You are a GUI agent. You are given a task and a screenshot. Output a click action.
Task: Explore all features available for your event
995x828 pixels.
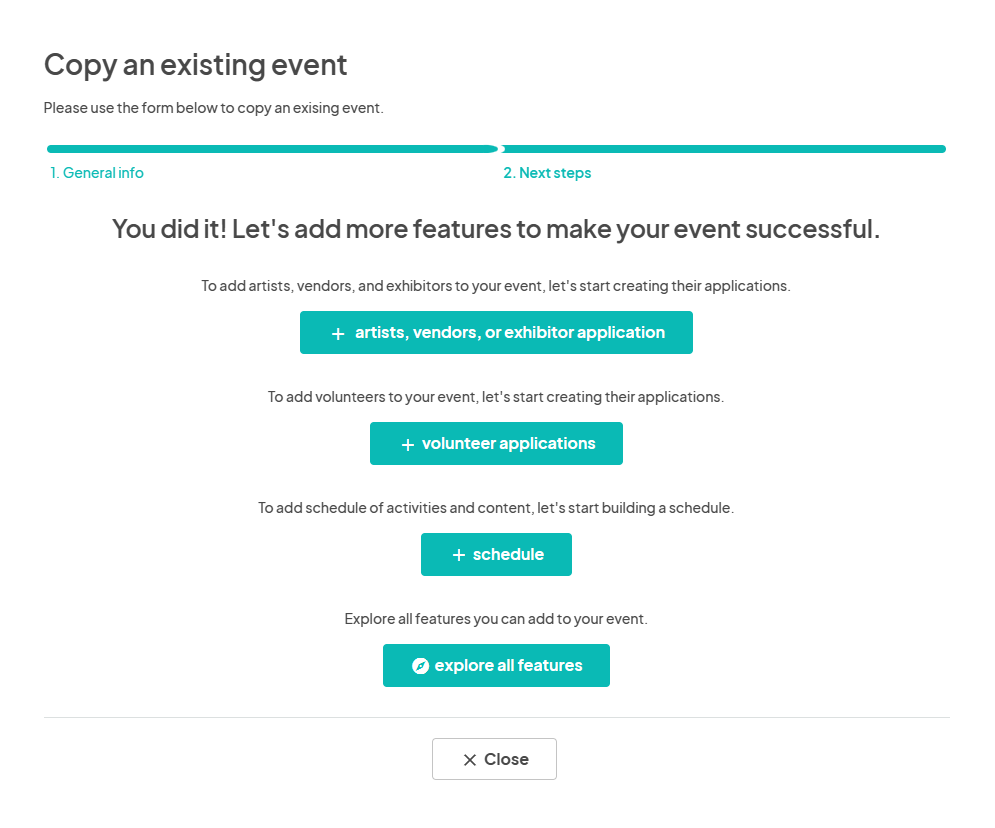[496, 665]
